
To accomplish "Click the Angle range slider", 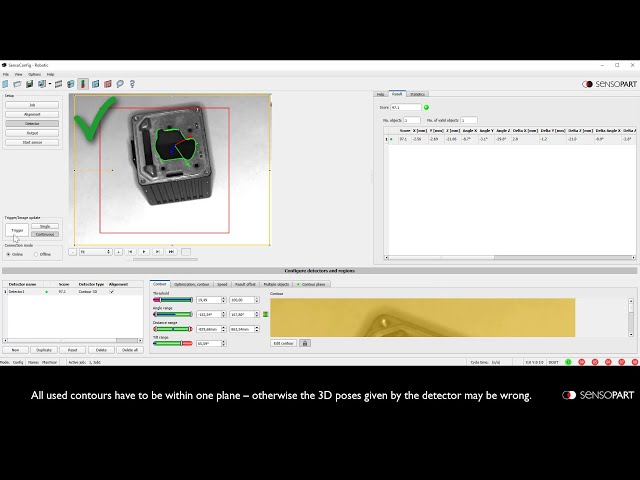I will (173, 314).
